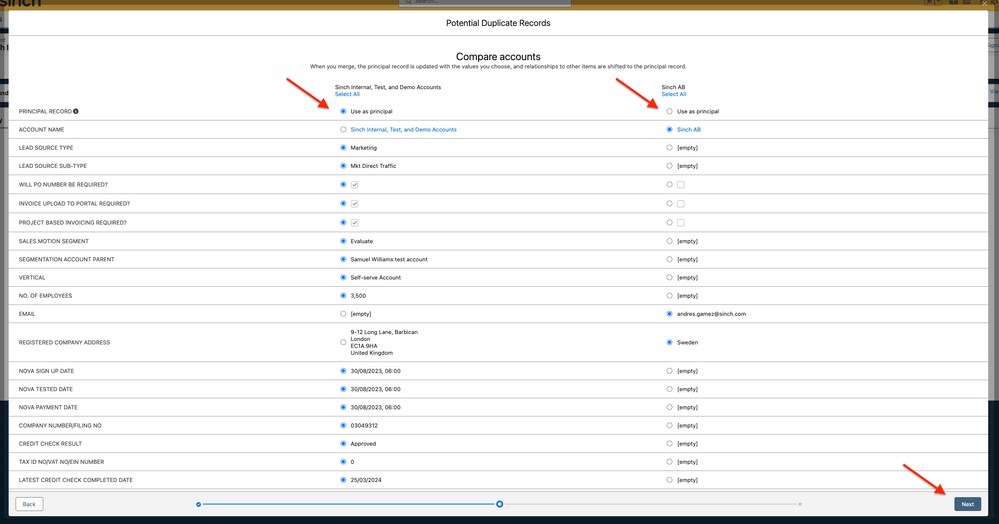Select Samuel Williams test account radio
Screen dimensions: 999x524
[343, 259]
